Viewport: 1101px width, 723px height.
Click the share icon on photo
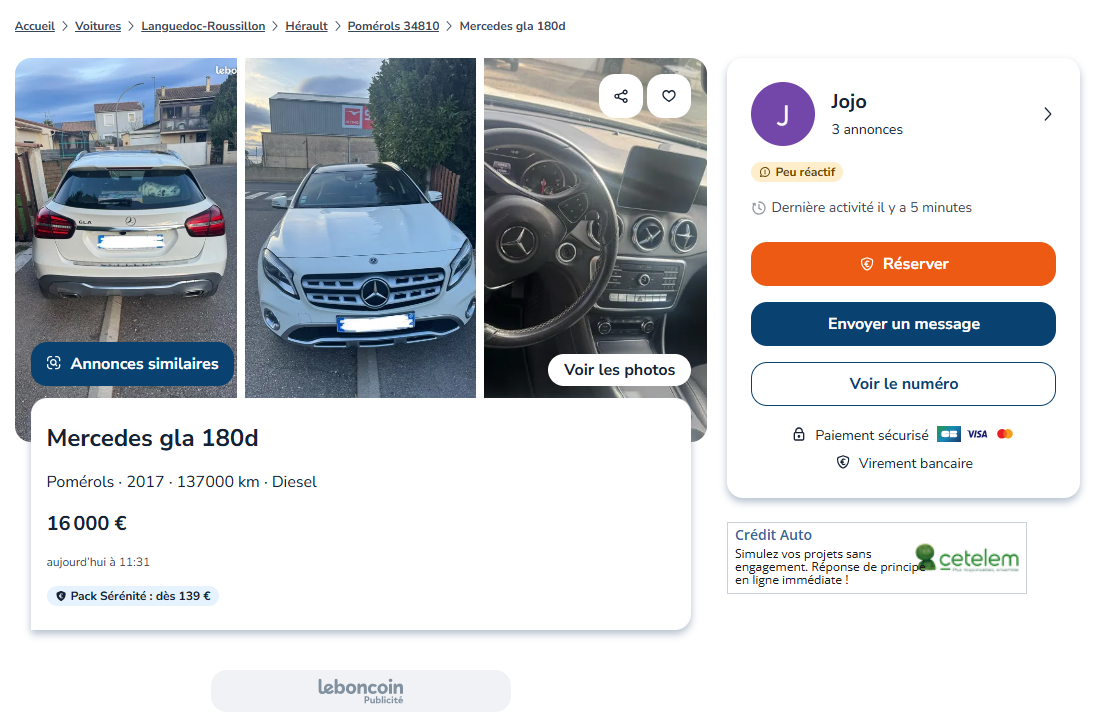tap(621, 96)
